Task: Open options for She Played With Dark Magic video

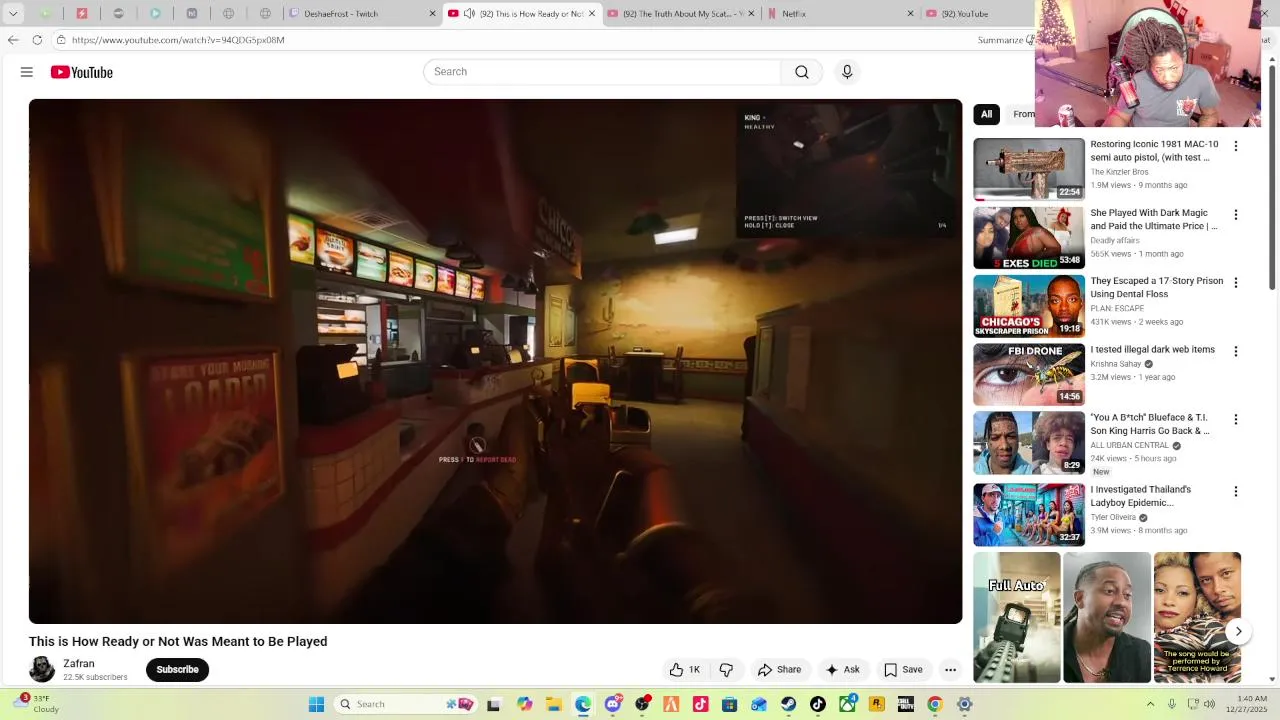Action: pos(1236,215)
